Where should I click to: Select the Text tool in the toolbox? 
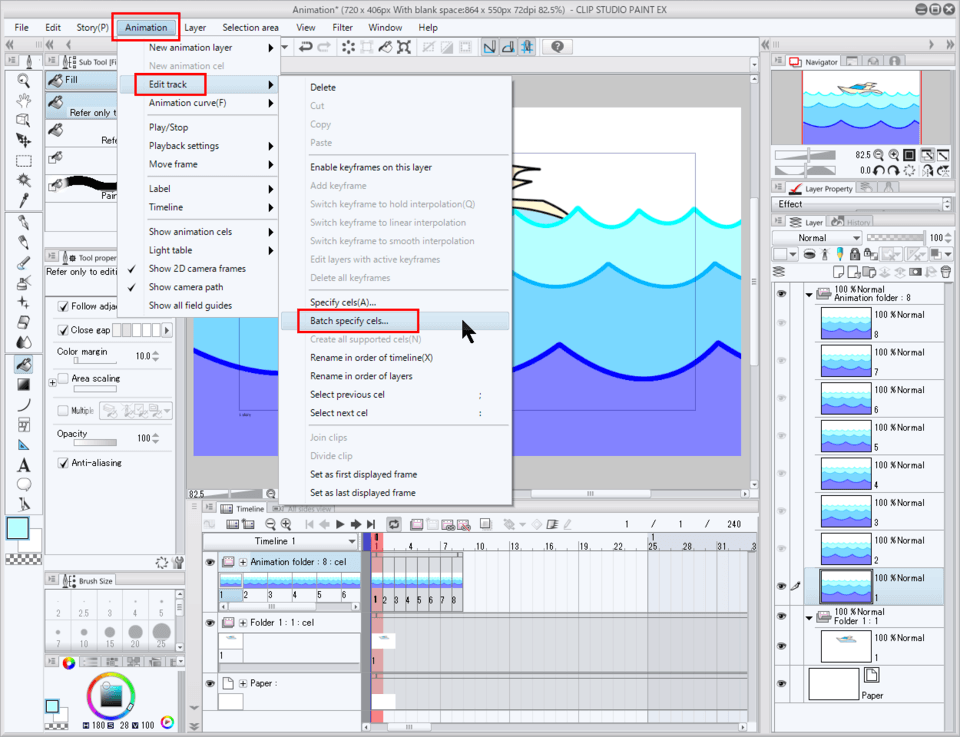pos(24,465)
